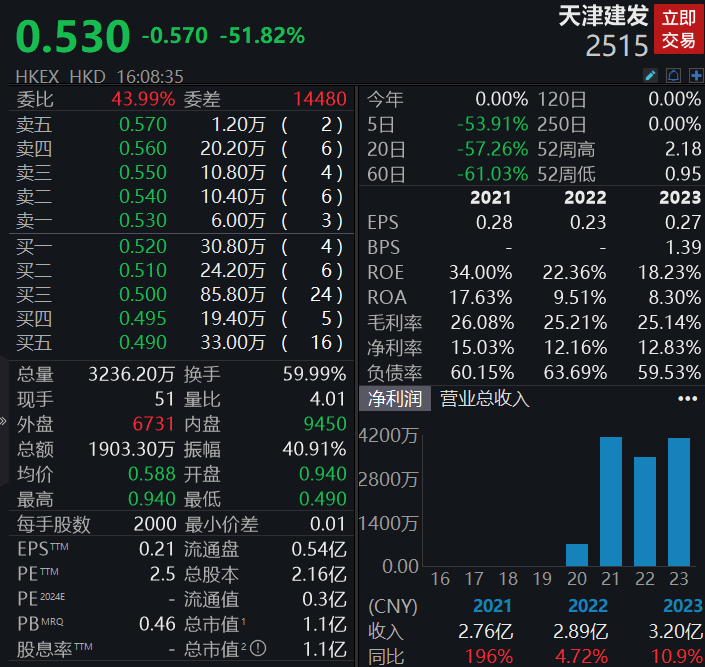Viewport: 705px width, 667px height.
Task: Click the 总股本 value 2.16亿
Action: click(x=319, y=574)
